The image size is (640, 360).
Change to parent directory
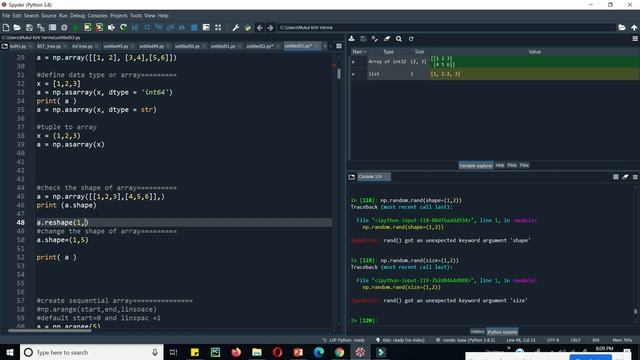pyautogui.click(x=634, y=27)
